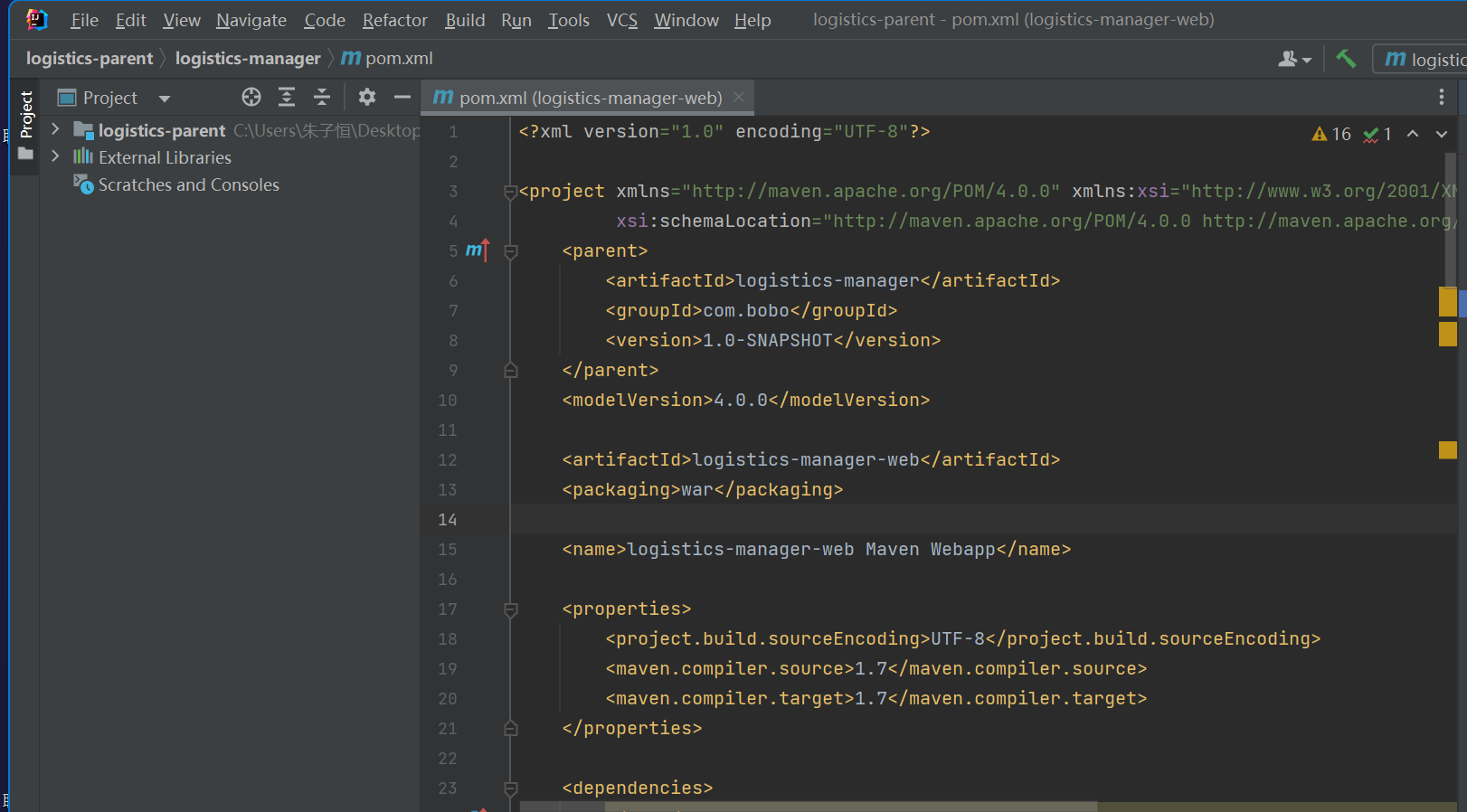This screenshot has height=812, width=1467.
Task: Click the Select Opened File locate icon
Action: (251, 98)
